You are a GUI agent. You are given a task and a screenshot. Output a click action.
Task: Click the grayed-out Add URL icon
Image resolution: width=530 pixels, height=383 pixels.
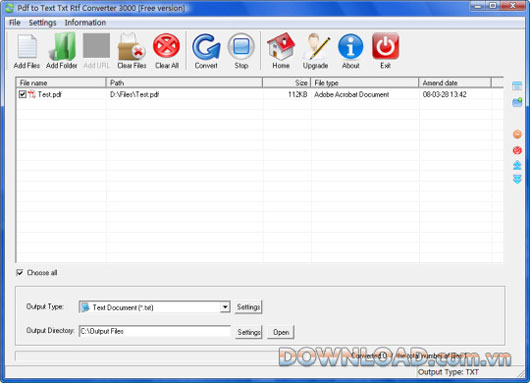pyautogui.click(x=96, y=46)
